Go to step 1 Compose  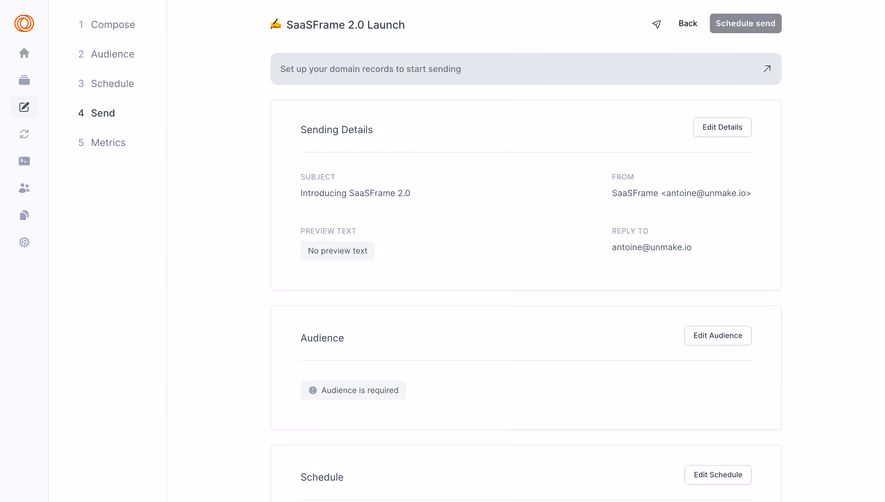pos(107,24)
